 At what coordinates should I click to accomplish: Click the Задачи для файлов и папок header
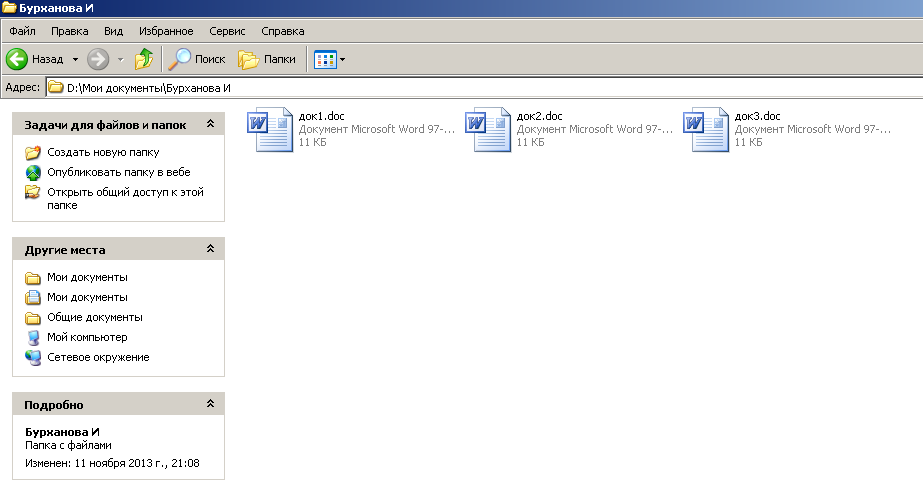coord(105,125)
